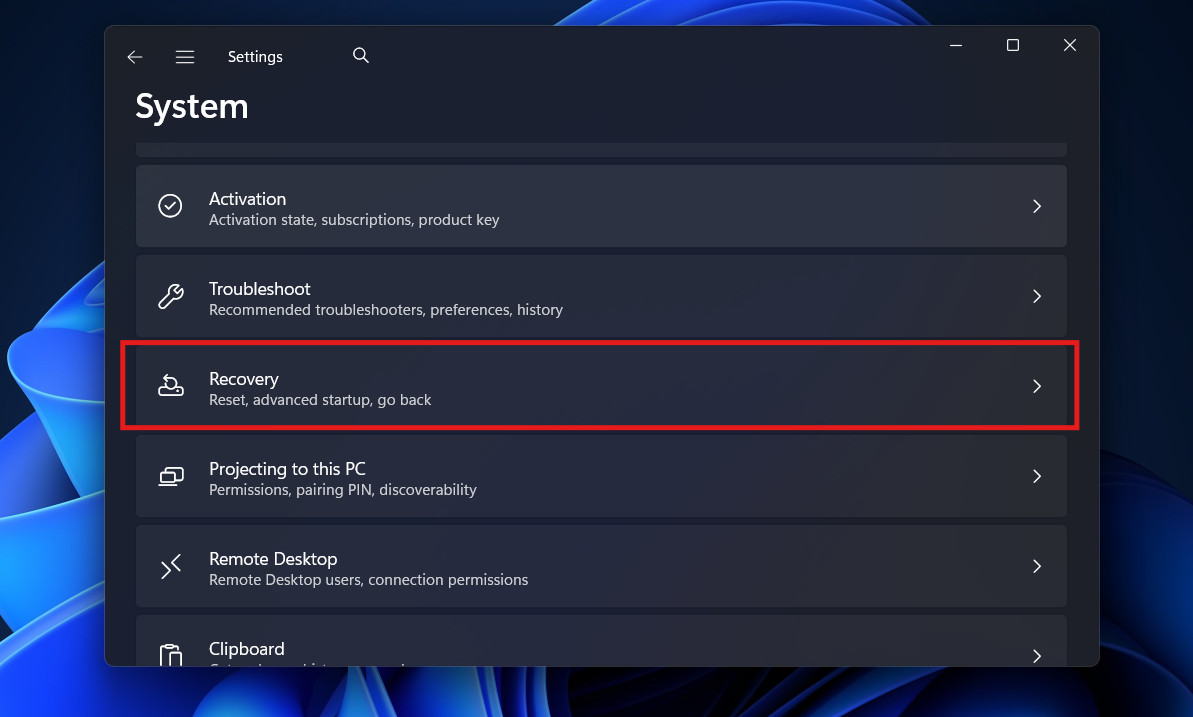Click the back arrow icon

pos(134,57)
